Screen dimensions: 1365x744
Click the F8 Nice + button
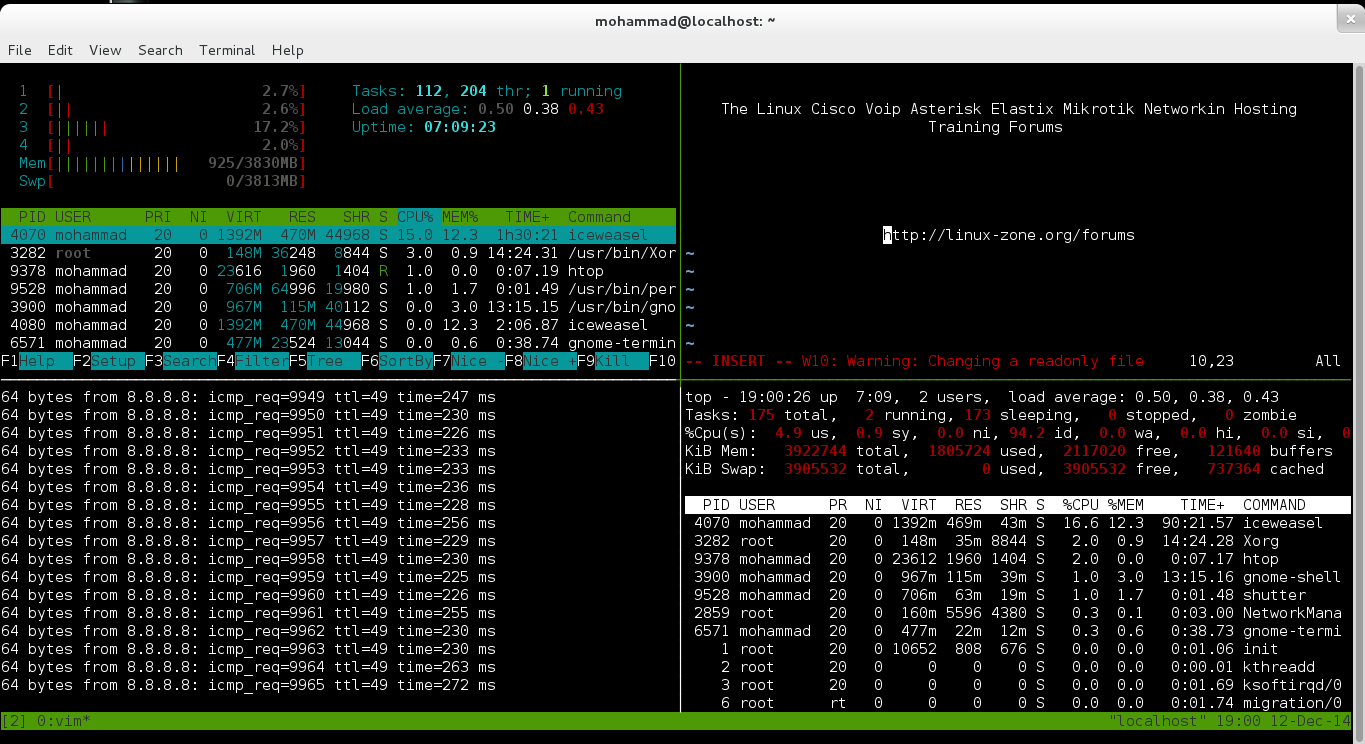pos(549,361)
